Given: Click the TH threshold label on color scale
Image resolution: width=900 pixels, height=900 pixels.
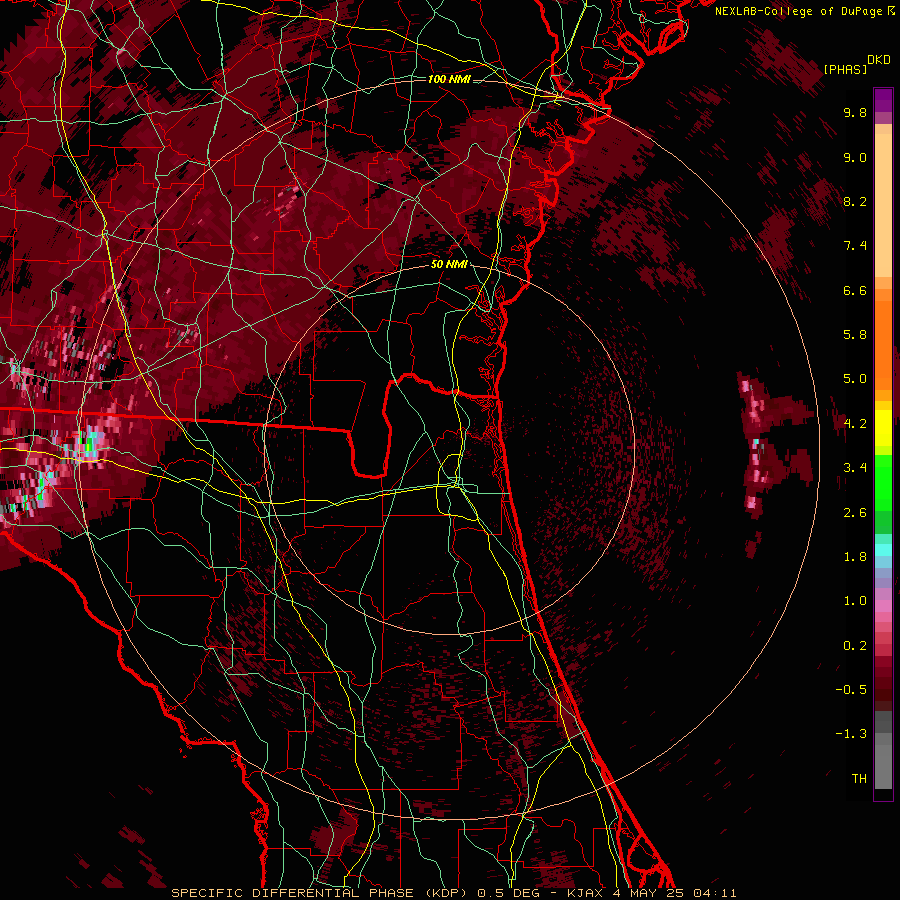Looking at the screenshot, I should 859,778.
